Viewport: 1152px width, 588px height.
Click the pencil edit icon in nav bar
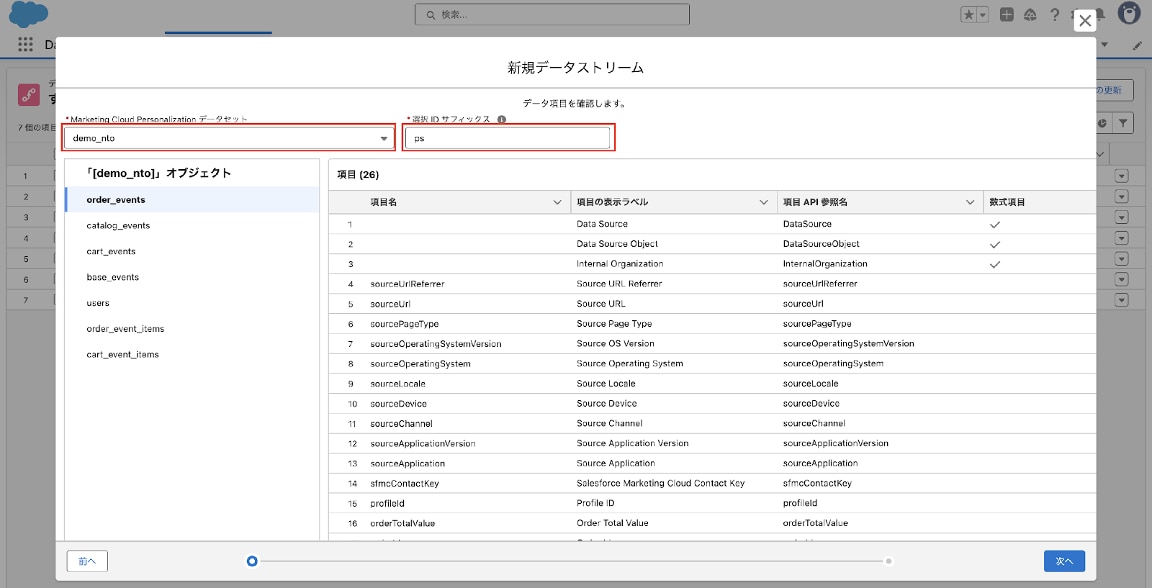(1137, 45)
